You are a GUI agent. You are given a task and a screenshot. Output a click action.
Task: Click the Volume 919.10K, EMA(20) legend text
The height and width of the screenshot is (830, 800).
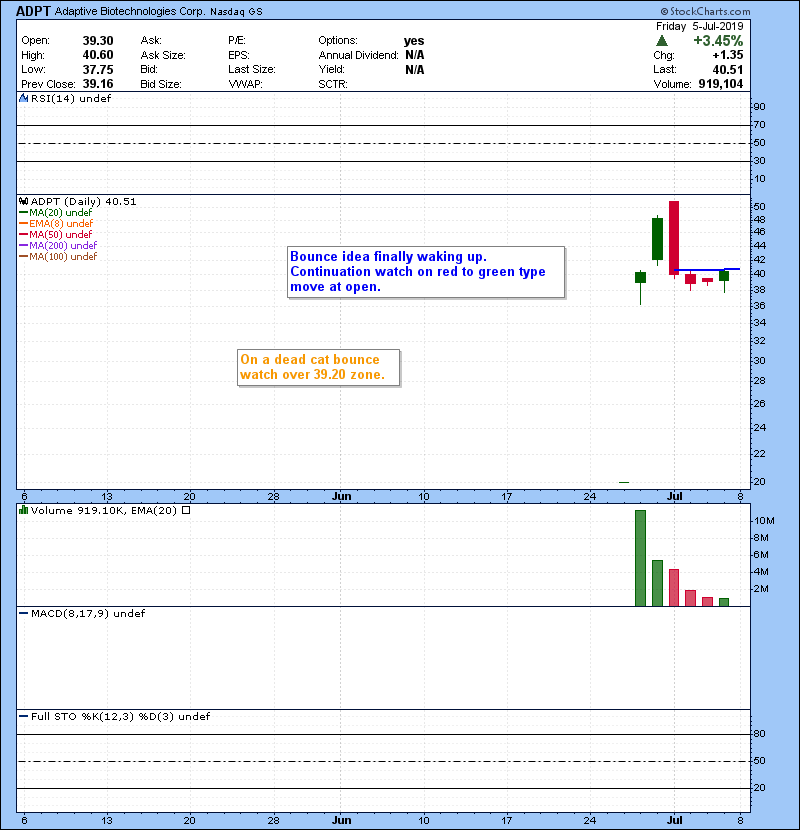coord(104,511)
